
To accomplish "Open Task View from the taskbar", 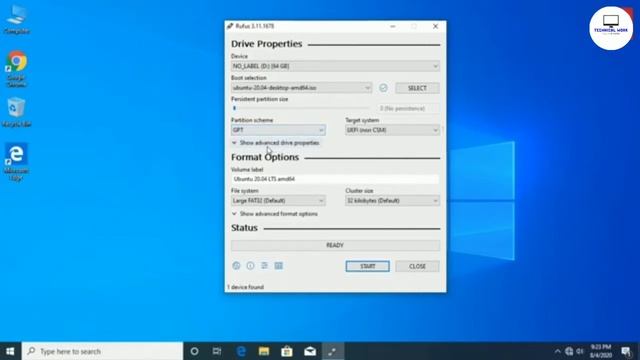I will click(x=217, y=351).
